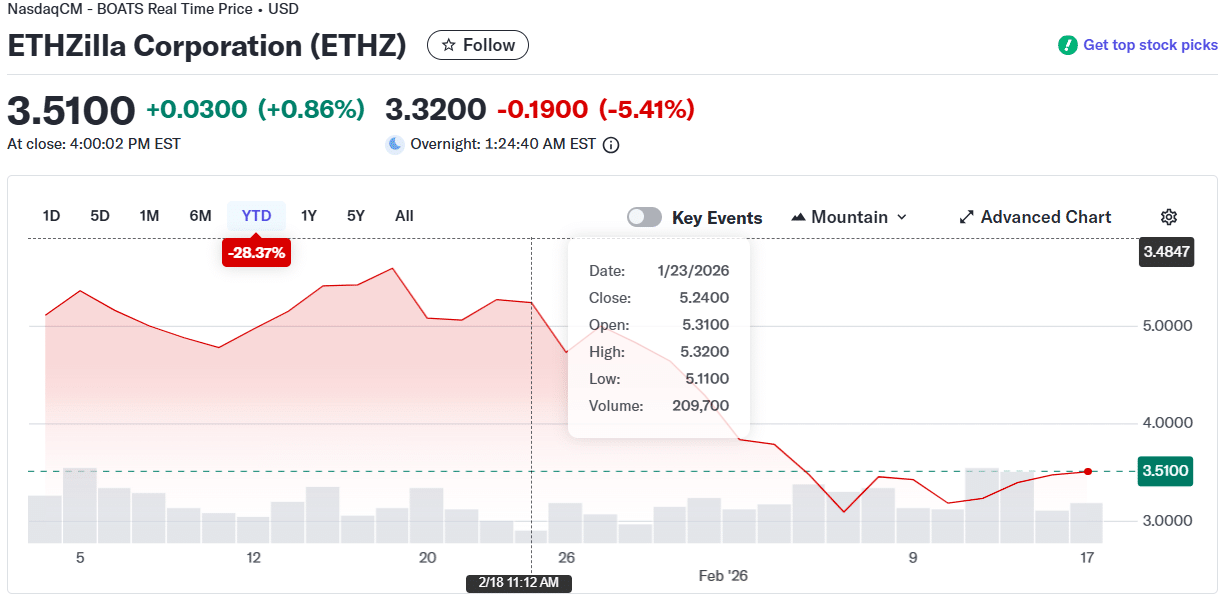Toggle the Key Events switch
This screenshot has width=1230, height=603.
coord(644,217)
